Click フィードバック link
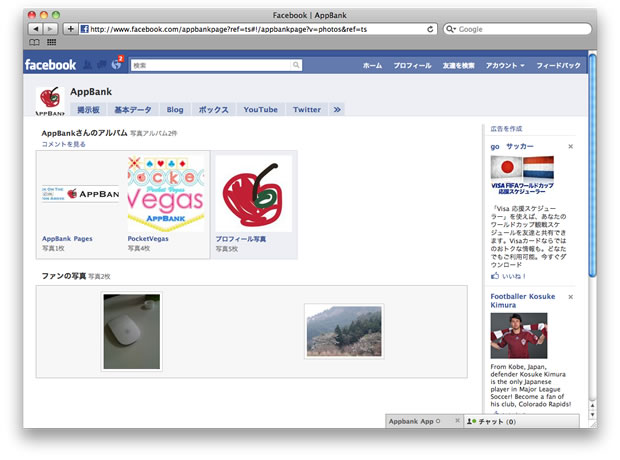Image resolution: width=620 pixels, height=460 pixels. [x=558, y=66]
